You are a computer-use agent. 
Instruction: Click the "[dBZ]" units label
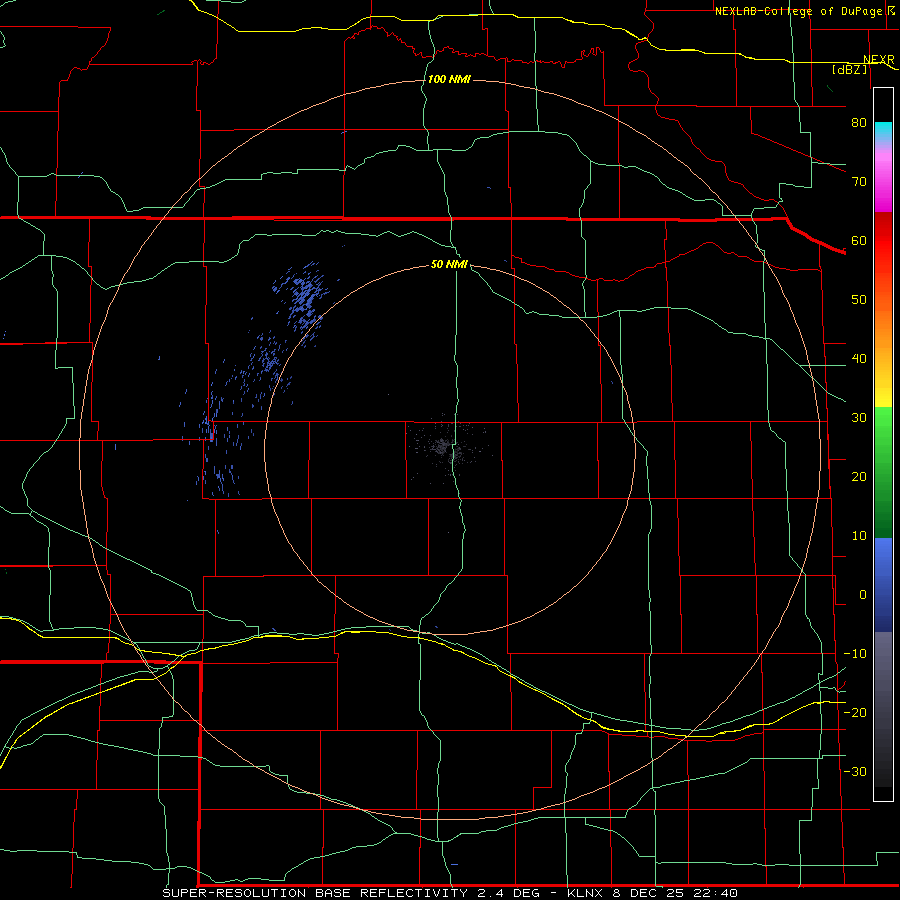coord(849,69)
